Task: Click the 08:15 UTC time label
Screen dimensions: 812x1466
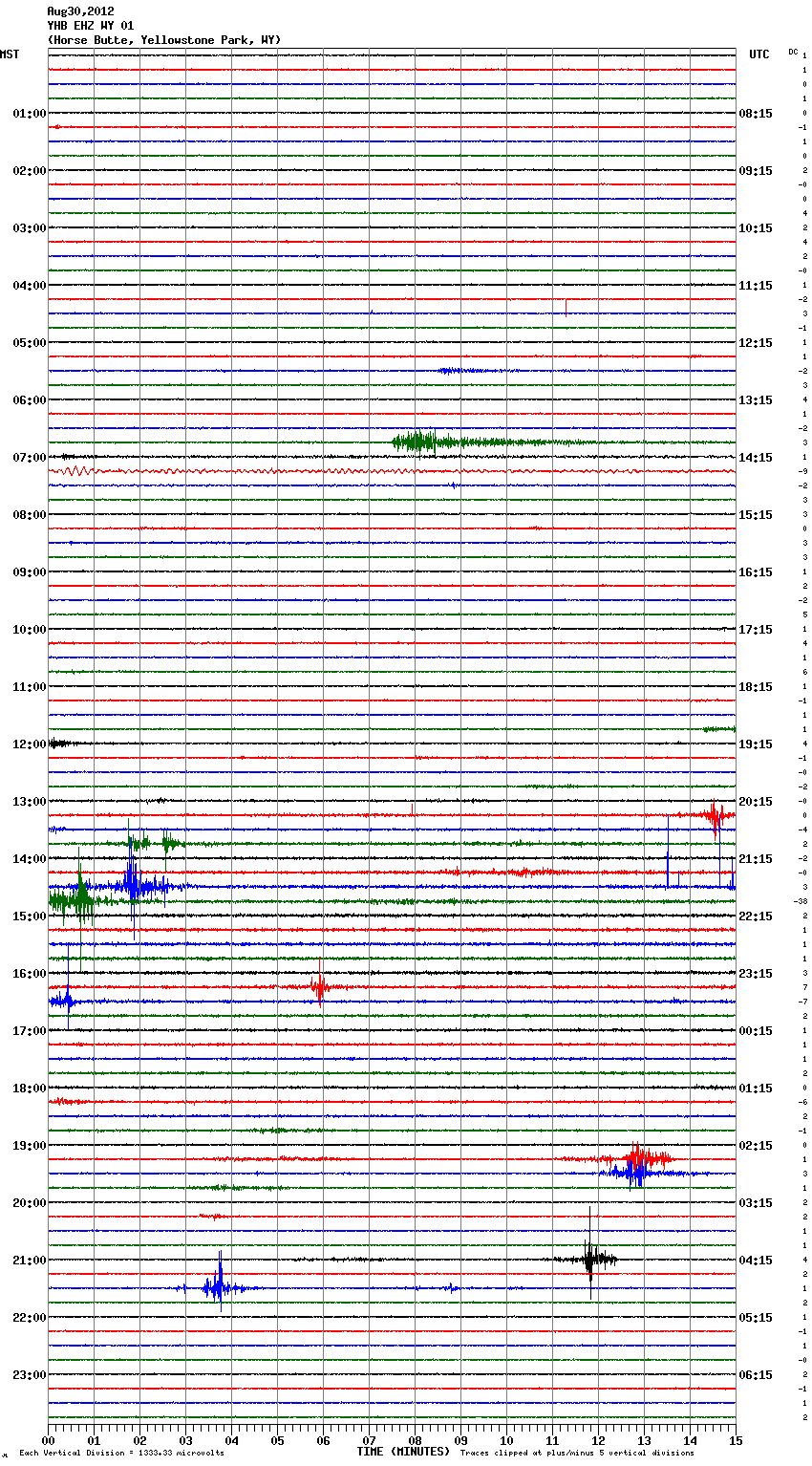Action: click(x=756, y=114)
